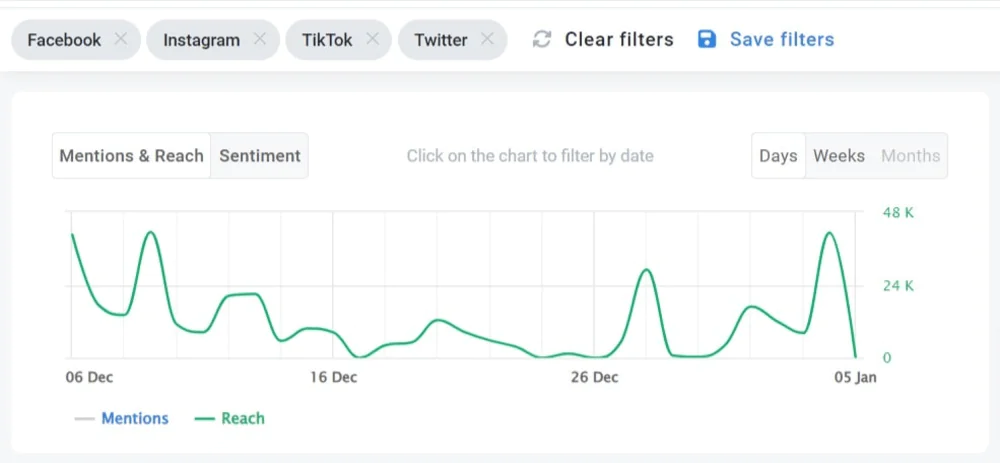Remove the Instagram filter chip
The height and width of the screenshot is (463, 1000).
click(259, 40)
